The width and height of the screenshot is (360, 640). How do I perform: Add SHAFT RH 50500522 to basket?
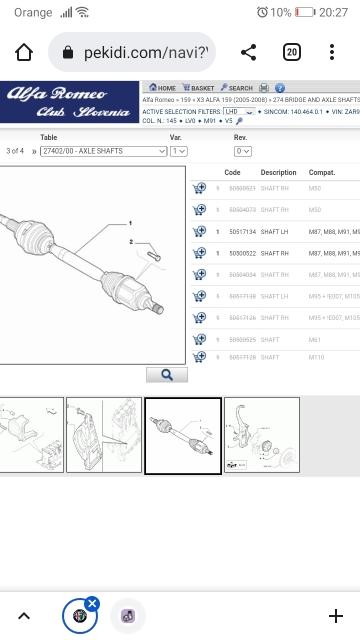tap(199, 253)
